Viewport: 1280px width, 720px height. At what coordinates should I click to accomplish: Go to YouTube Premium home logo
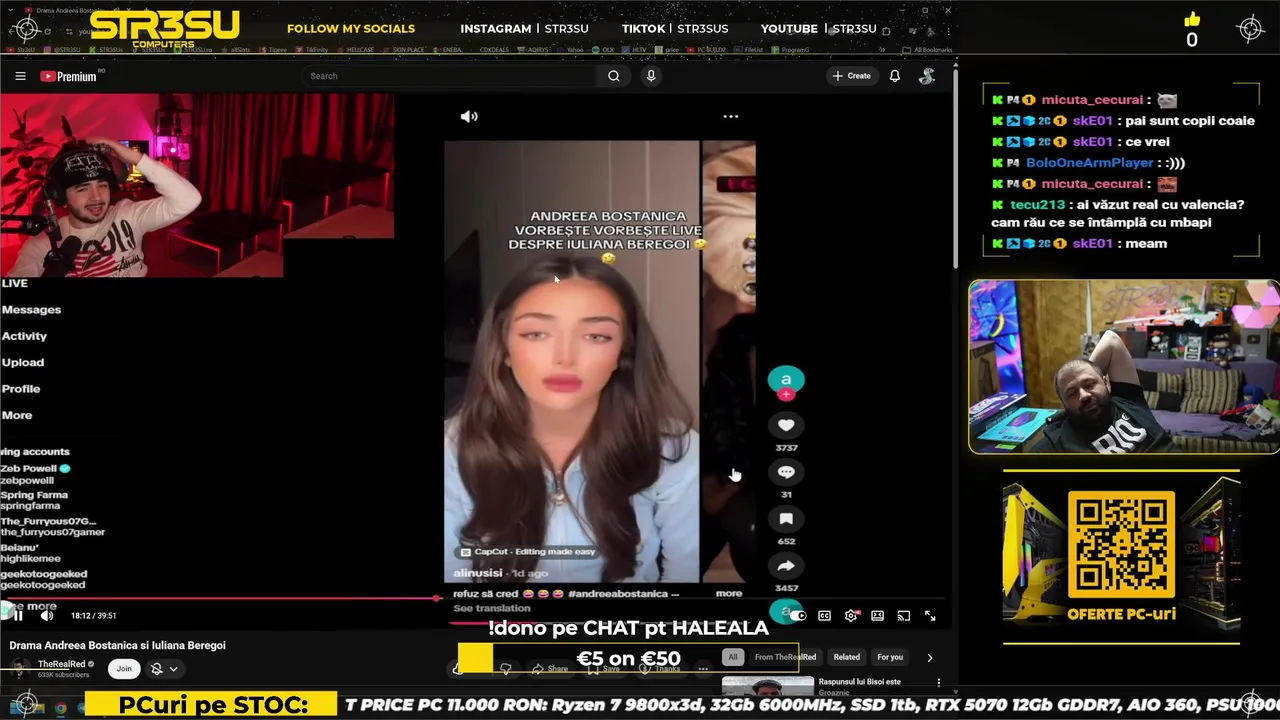68,76
